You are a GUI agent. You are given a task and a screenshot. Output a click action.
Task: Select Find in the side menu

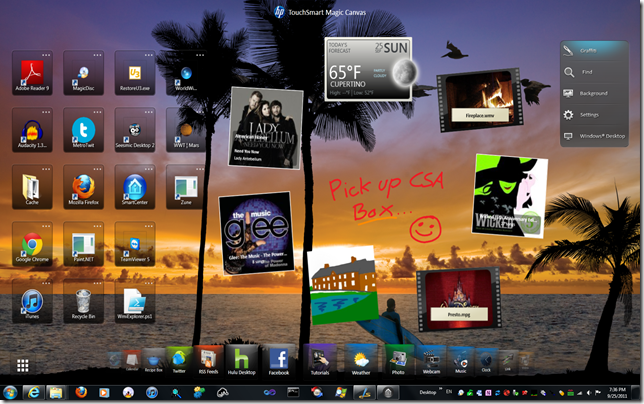pos(594,72)
